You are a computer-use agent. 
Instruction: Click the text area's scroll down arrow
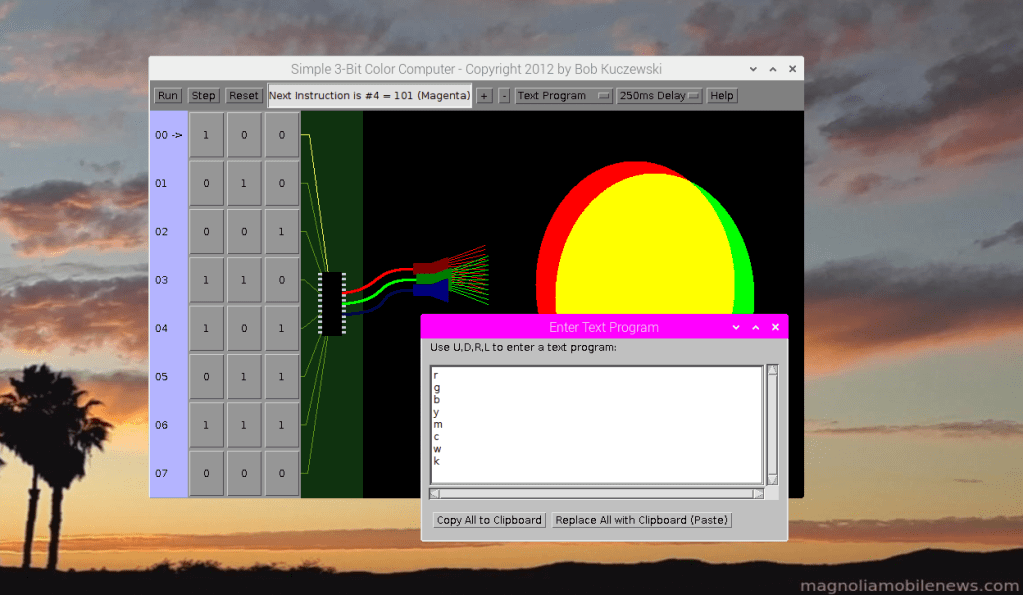pyautogui.click(x=772, y=479)
